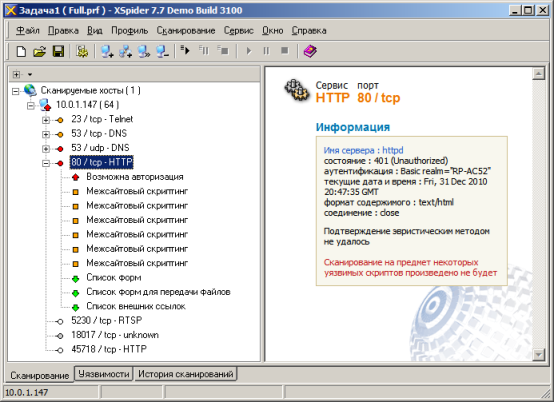Switch to the История сканирований tab
The image size is (554, 402).
click(185, 374)
